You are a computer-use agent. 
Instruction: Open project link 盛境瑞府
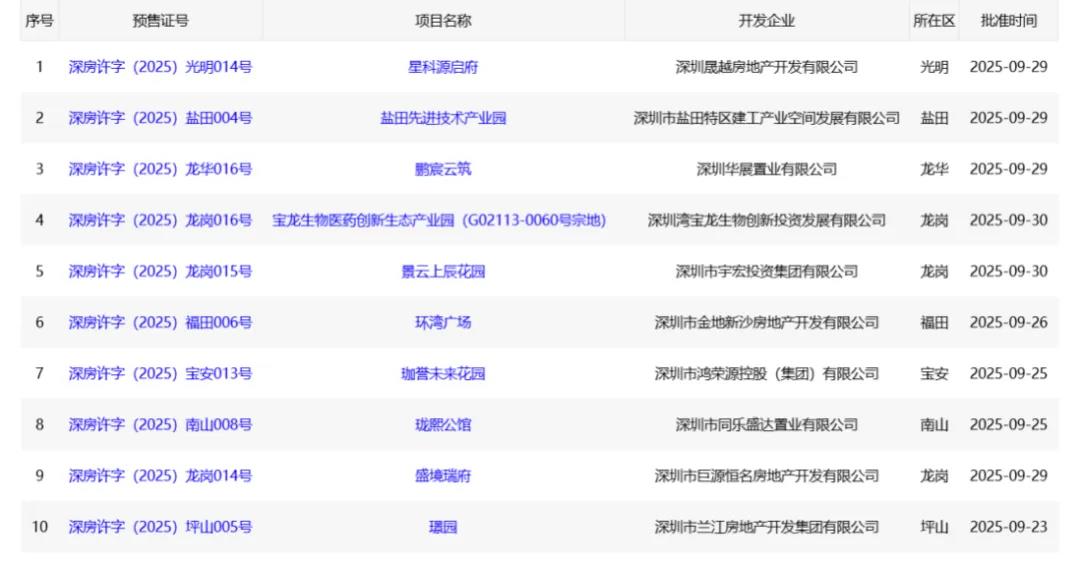point(443,476)
